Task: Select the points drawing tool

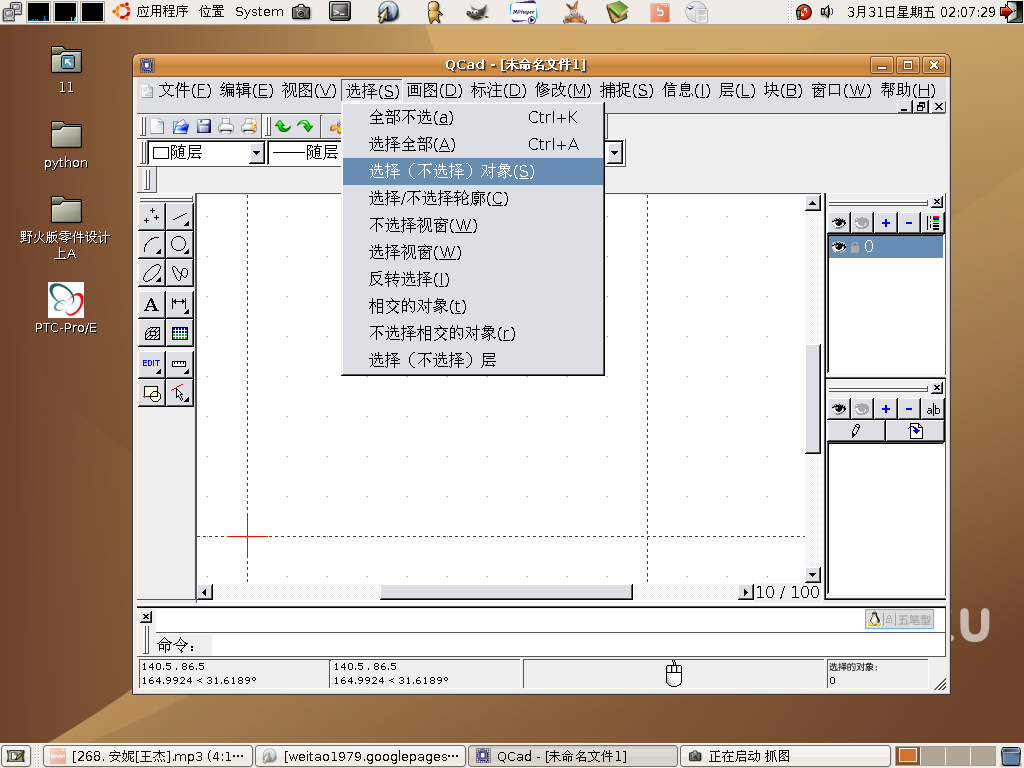Action: point(152,216)
